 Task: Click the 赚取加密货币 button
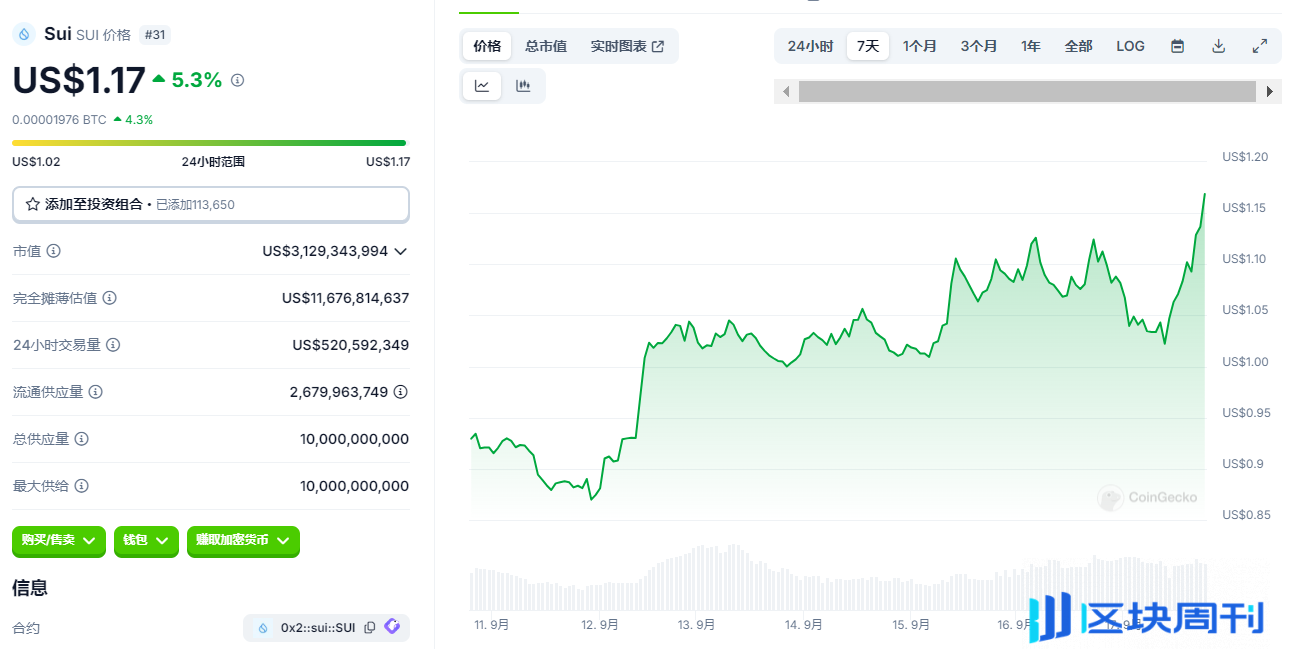[242, 541]
